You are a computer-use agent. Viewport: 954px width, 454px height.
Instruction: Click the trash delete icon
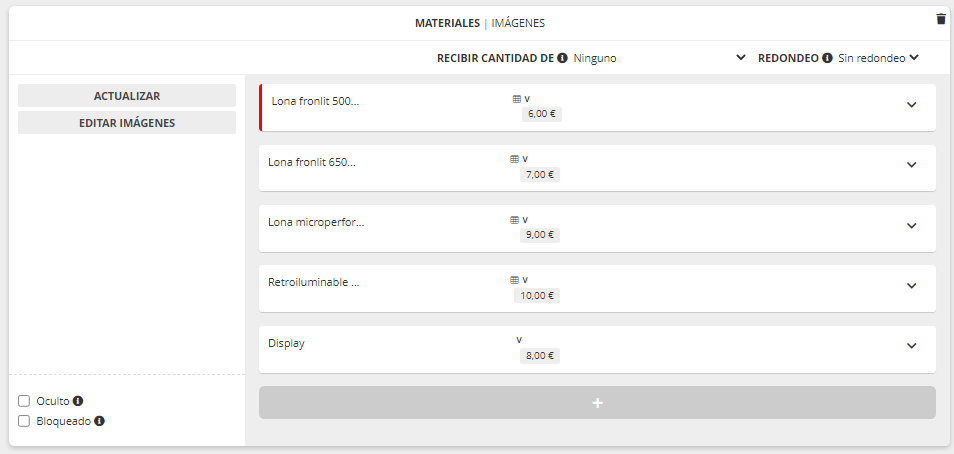(x=940, y=19)
